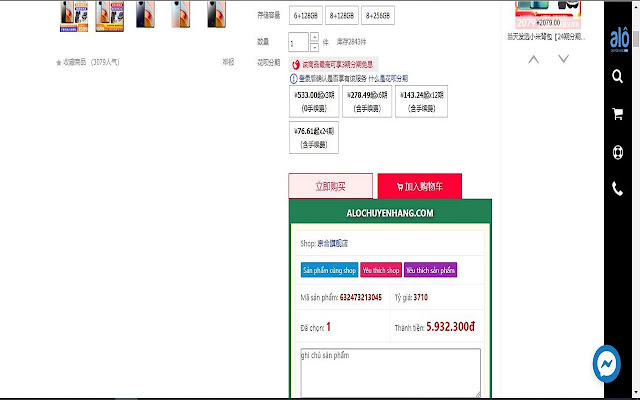The image size is (640, 400).
Task: Click the info circle icon beside installment note
Action: point(293,78)
